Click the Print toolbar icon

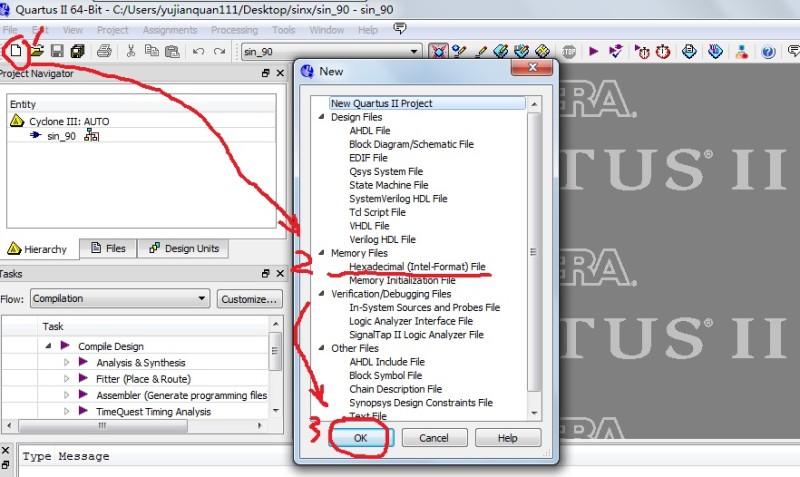pos(103,50)
